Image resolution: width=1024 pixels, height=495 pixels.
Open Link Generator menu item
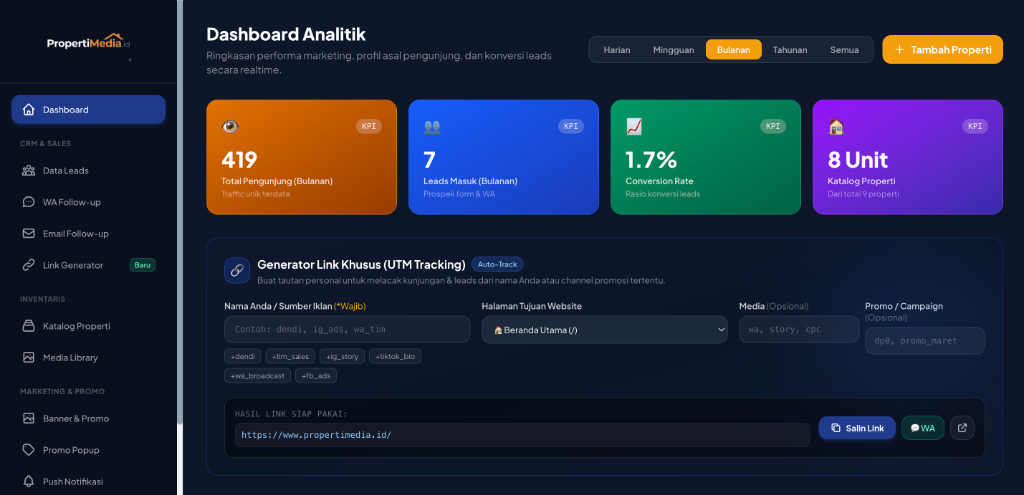(88, 265)
